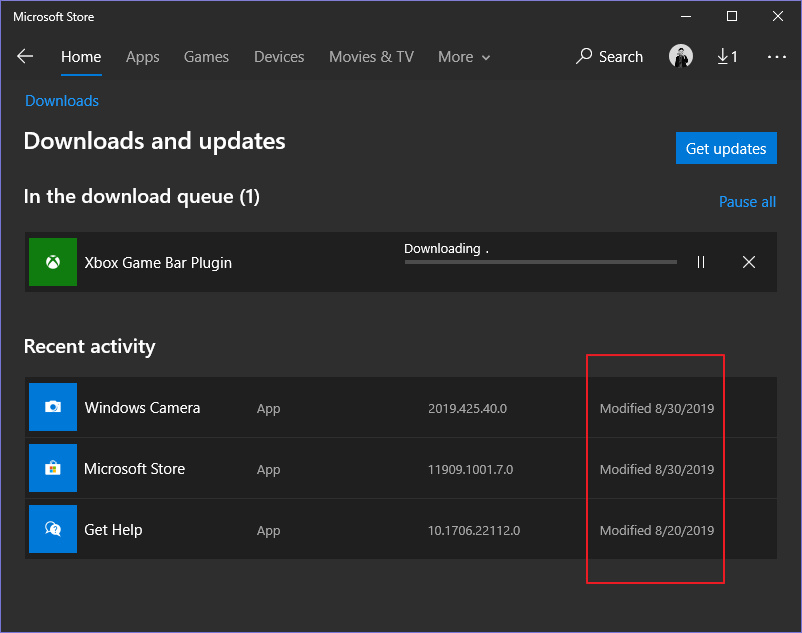Open the Devices tab
802x633 pixels.
(279, 57)
